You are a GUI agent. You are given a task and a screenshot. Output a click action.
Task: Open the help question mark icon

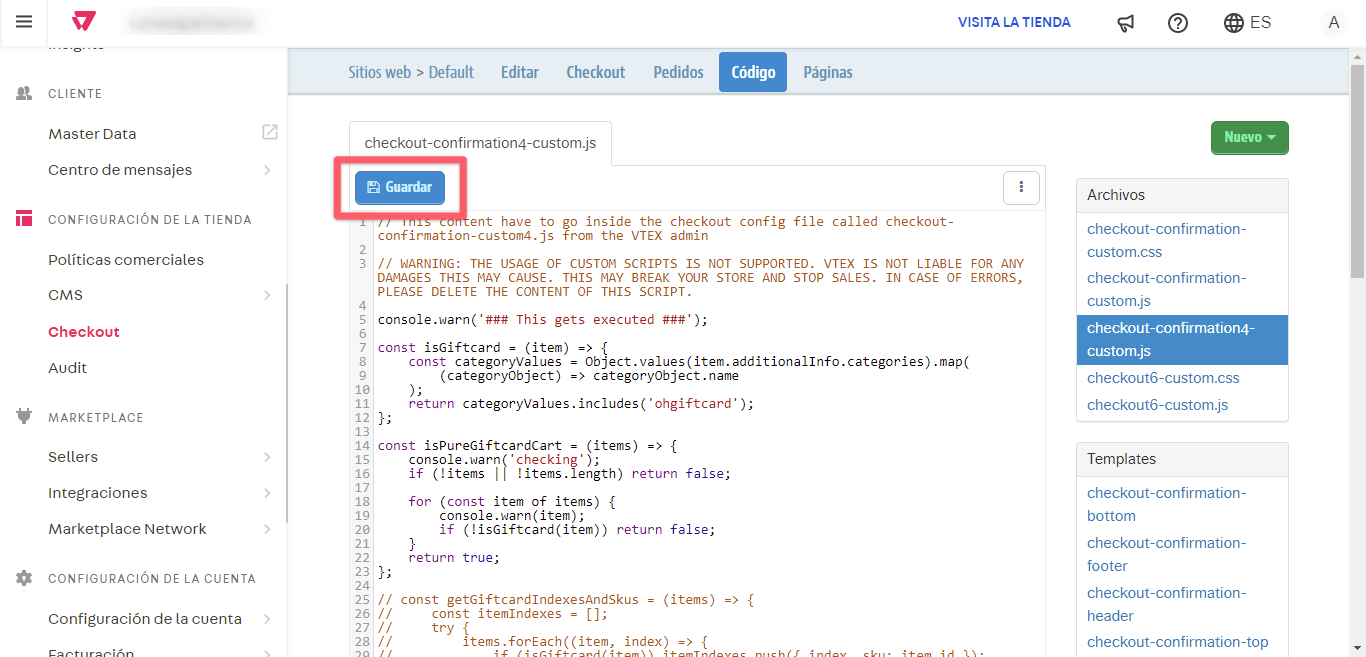(x=1178, y=23)
